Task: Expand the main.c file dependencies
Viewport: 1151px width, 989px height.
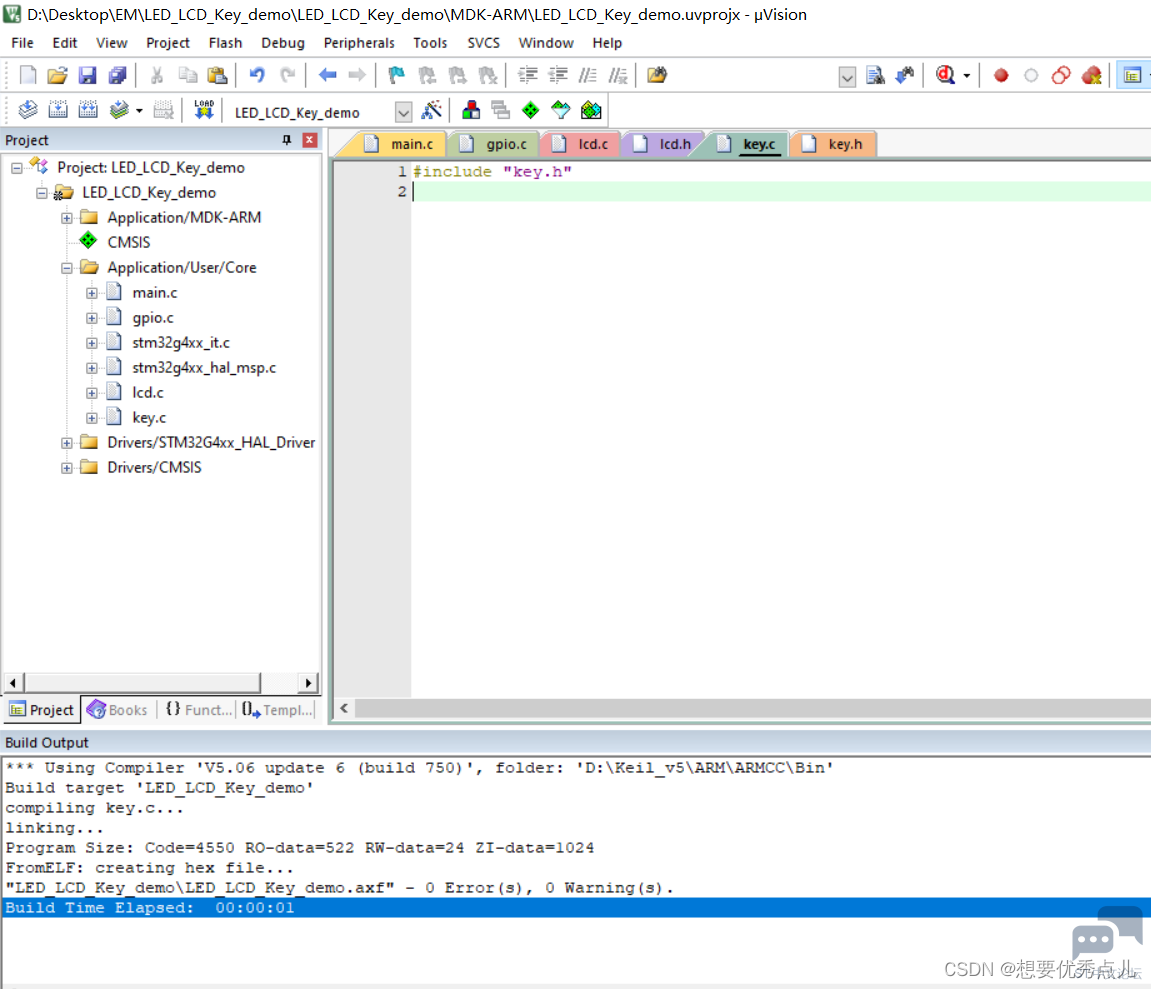Action: coord(92,293)
